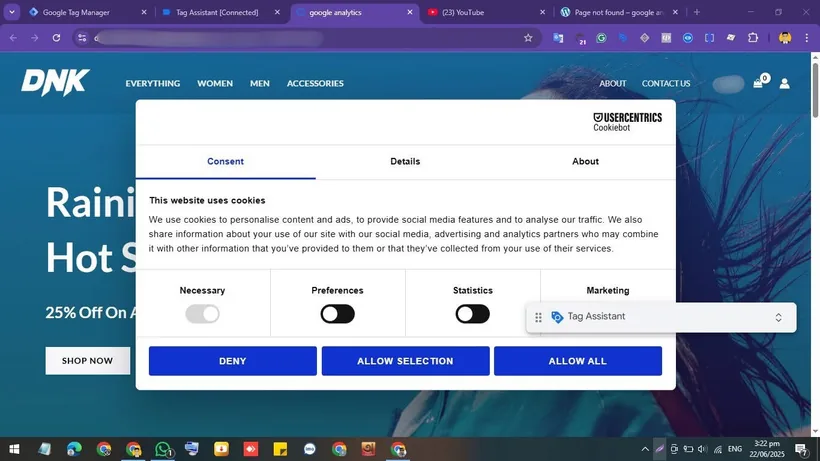Screen dimensions: 820x461
Task: Close the YouTube tab
Action: coord(542,12)
